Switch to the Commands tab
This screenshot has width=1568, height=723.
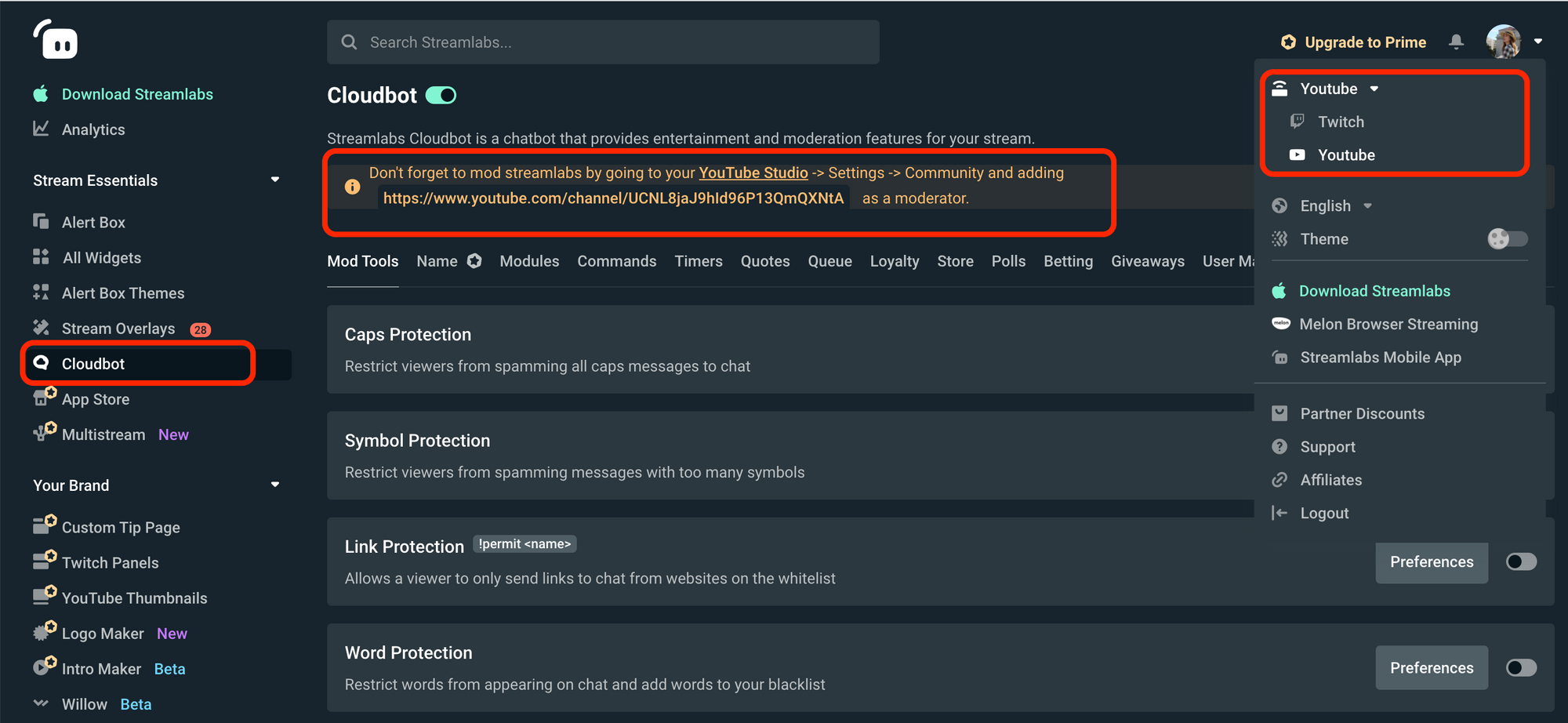(616, 261)
